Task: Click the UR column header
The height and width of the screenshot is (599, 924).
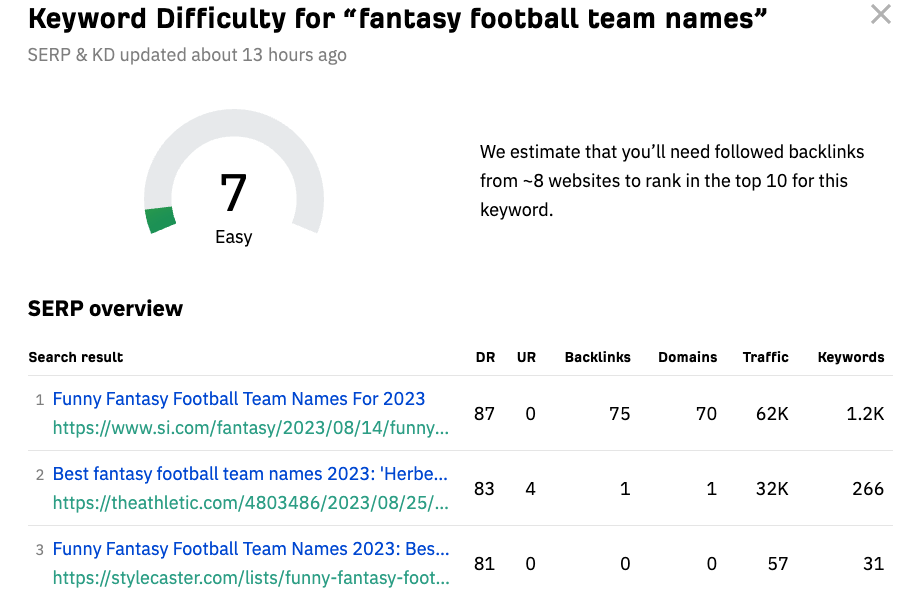Action: tap(526, 357)
